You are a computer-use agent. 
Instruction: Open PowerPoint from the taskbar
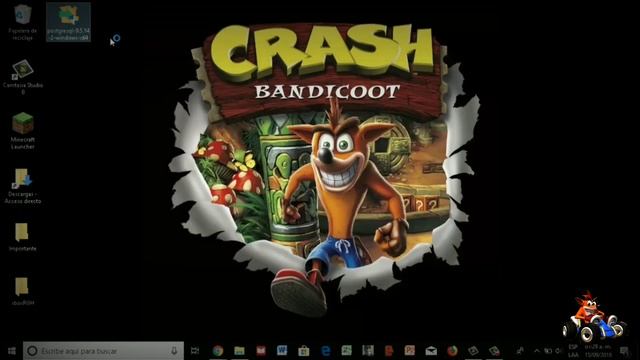409,351
